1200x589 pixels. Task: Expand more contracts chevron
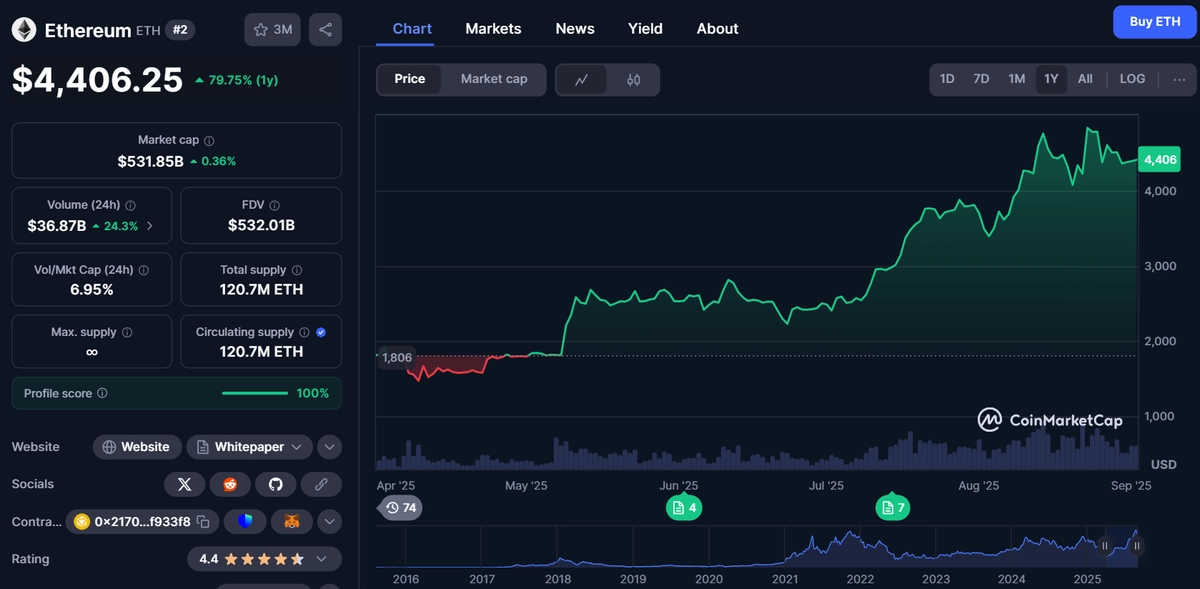[329, 521]
